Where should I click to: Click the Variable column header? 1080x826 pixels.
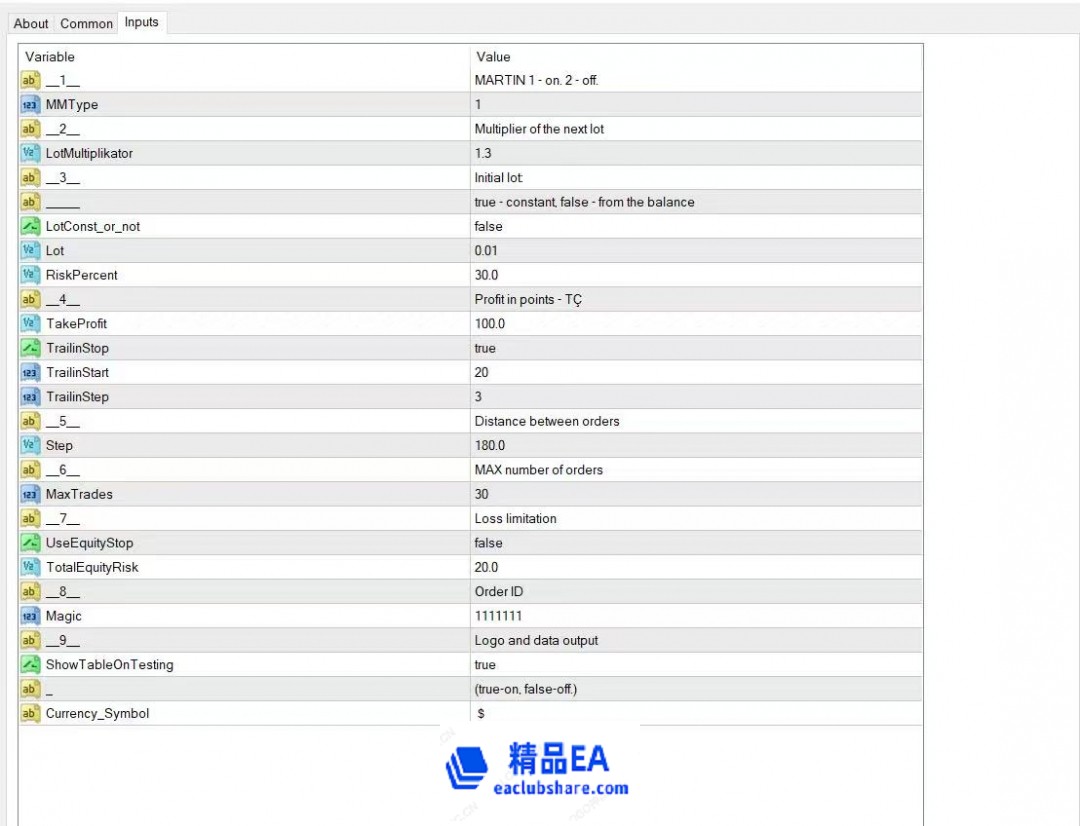[50, 57]
